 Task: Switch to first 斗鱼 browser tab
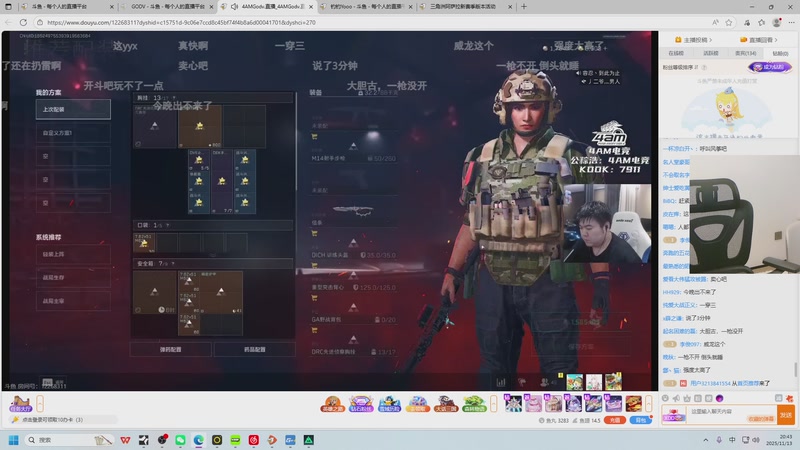coord(66,7)
